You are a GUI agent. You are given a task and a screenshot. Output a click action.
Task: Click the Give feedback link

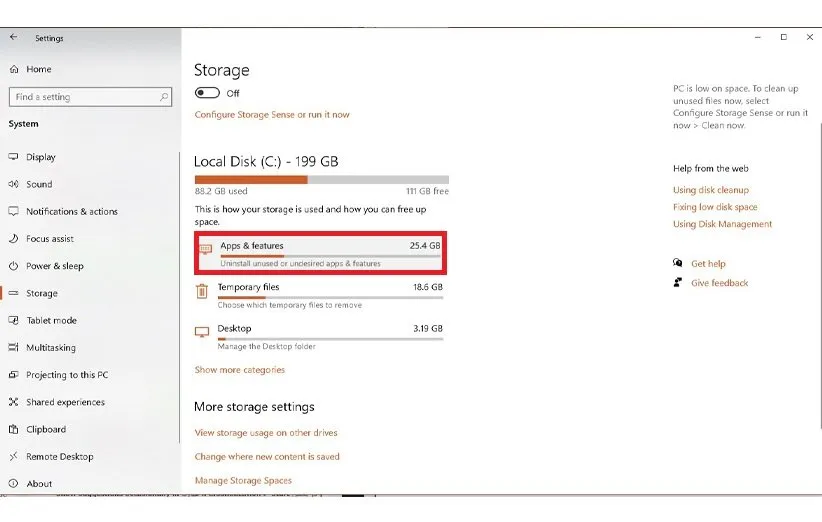click(719, 283)
